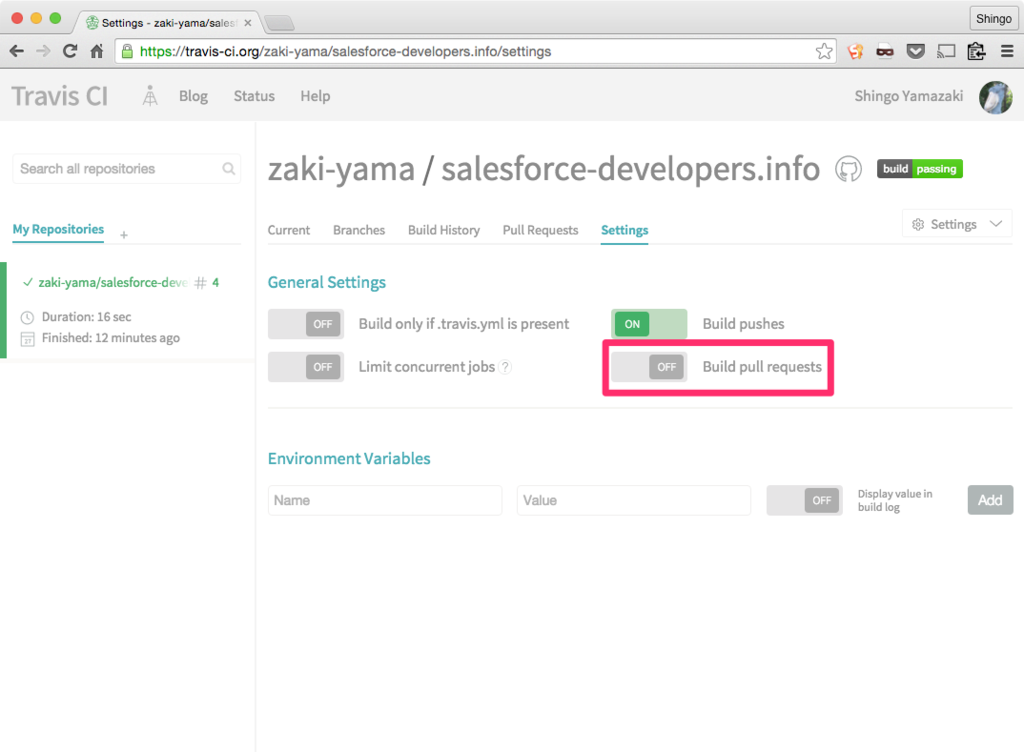The image size is (1024, 752).
Task: Click the Shingo Chrome profile button
Action: pos(993,18)
